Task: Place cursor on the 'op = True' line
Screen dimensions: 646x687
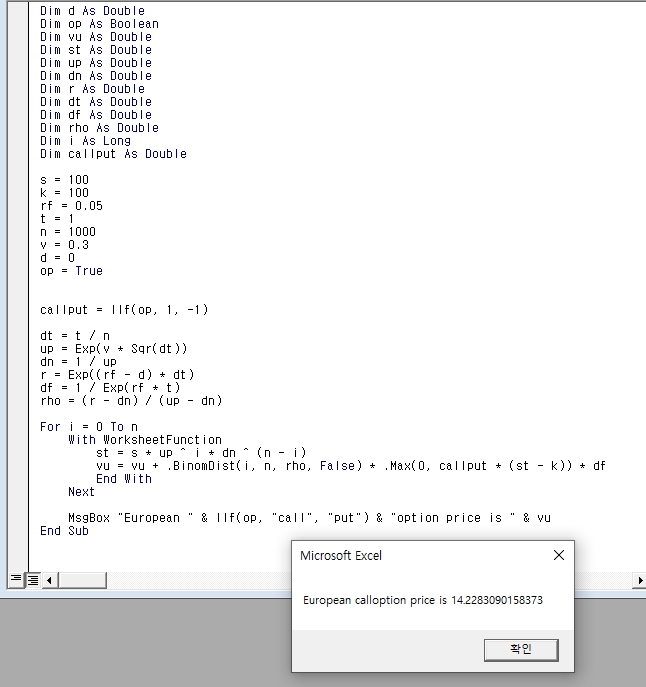Action: pyautogui.click(x=71, y=271)
